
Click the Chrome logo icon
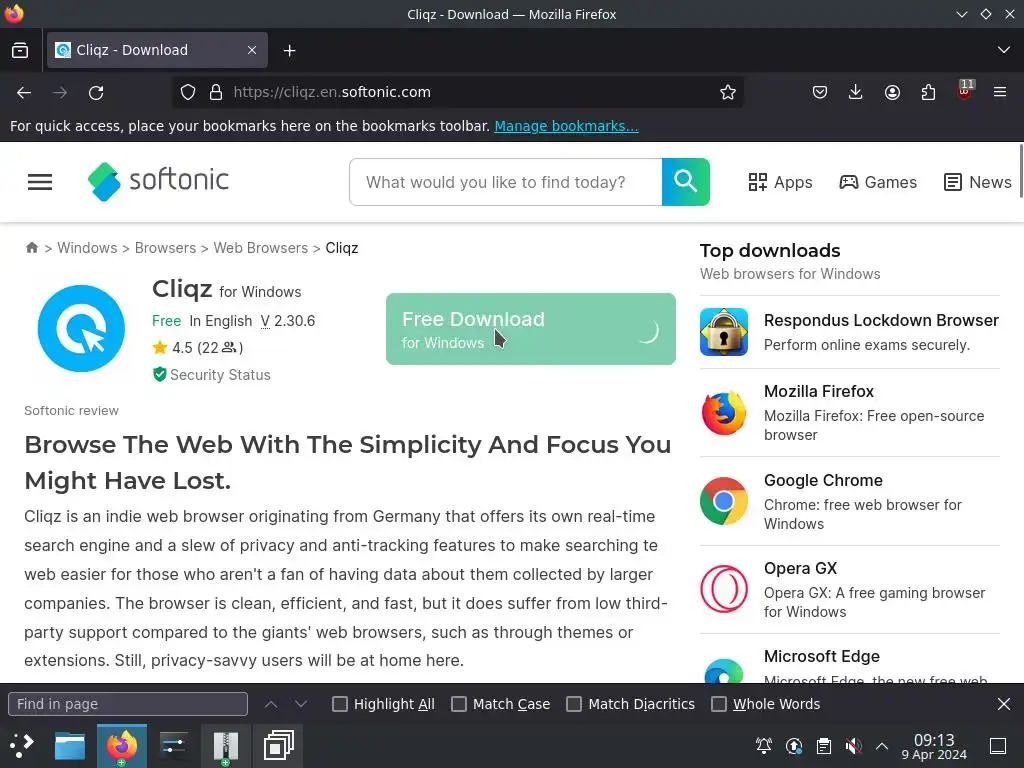click(x=724, y=501)
